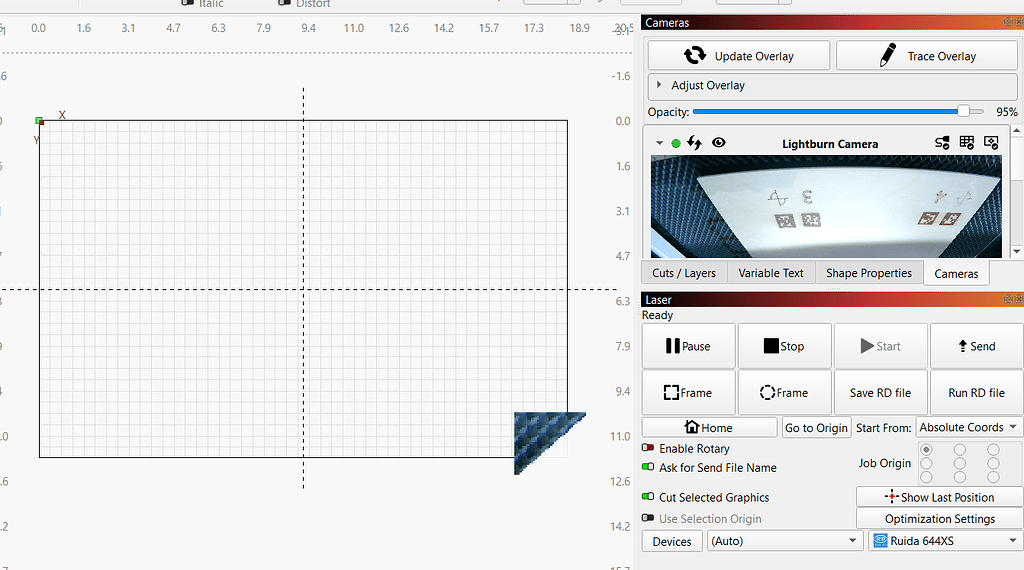The image size is (1024, 570).
Task: Expand the Adjust Overlay section
Action: pos(659,85)
